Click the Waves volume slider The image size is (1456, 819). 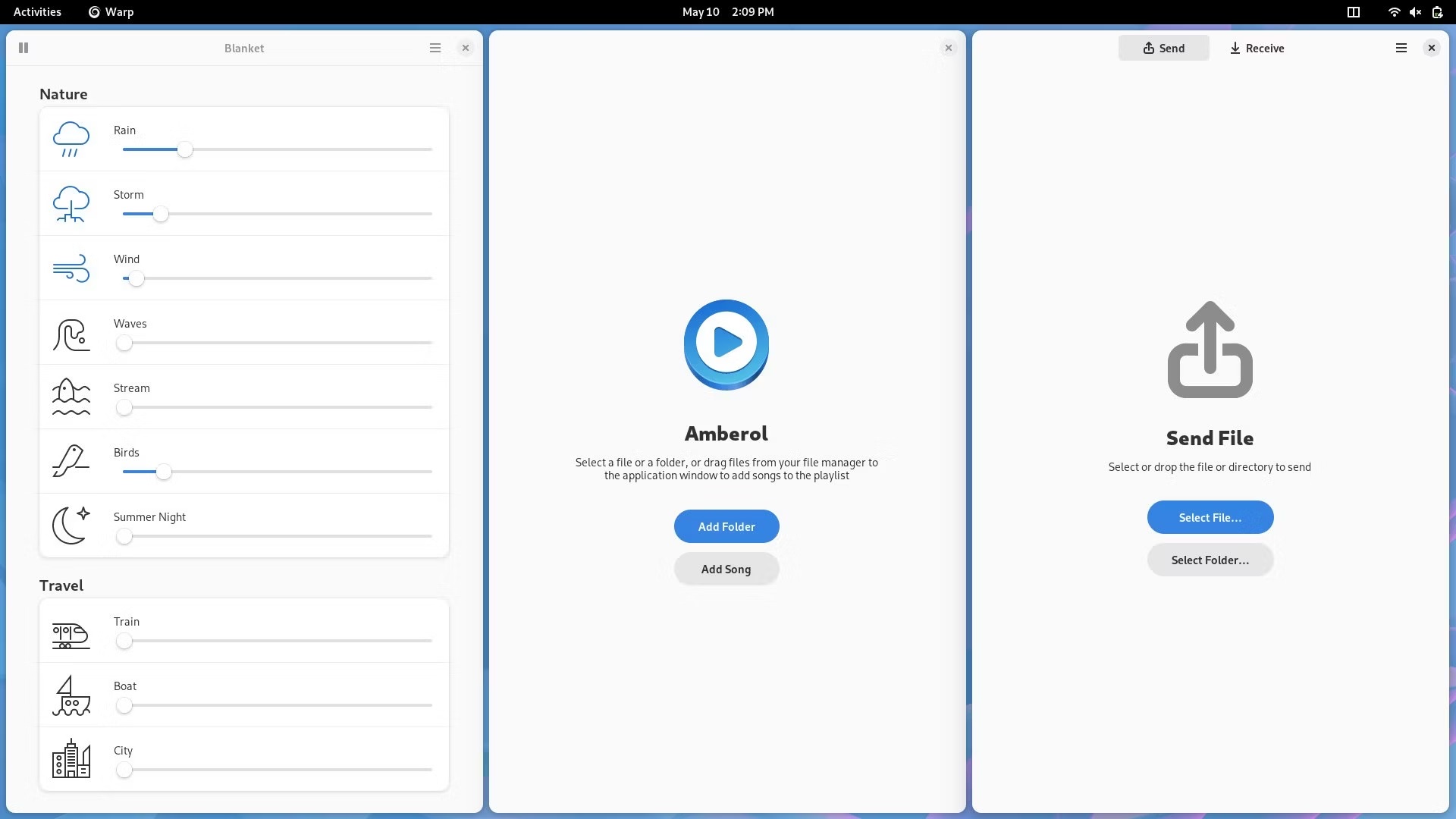click(x=278, y=343)
